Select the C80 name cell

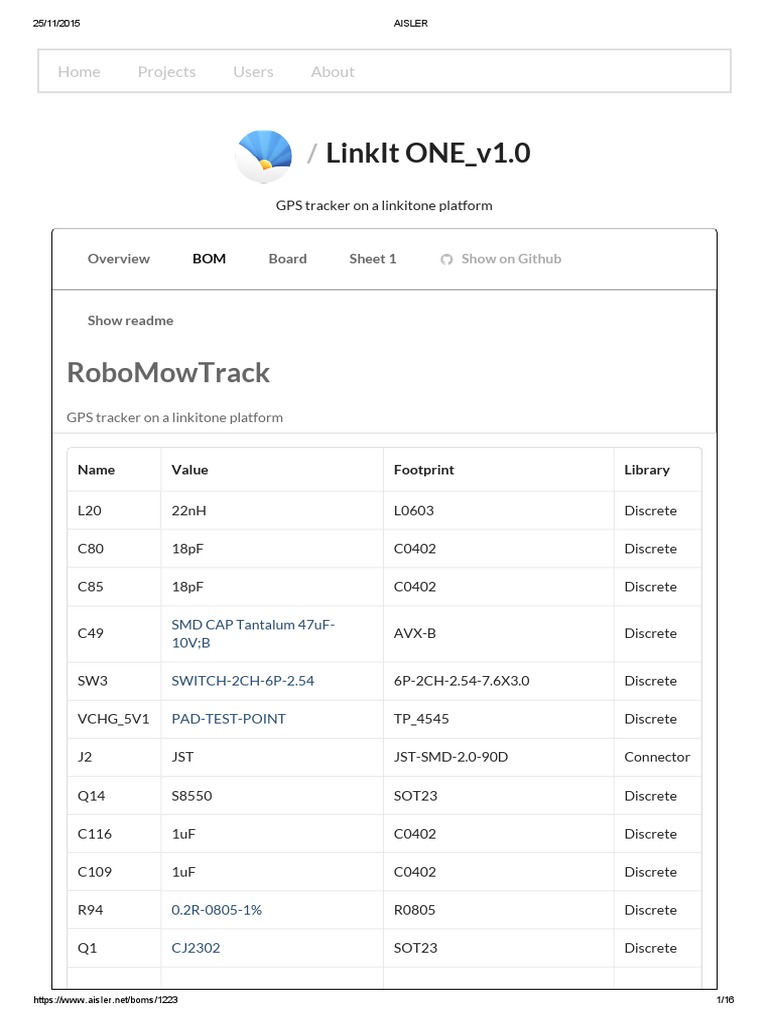[x=114, y=549]
